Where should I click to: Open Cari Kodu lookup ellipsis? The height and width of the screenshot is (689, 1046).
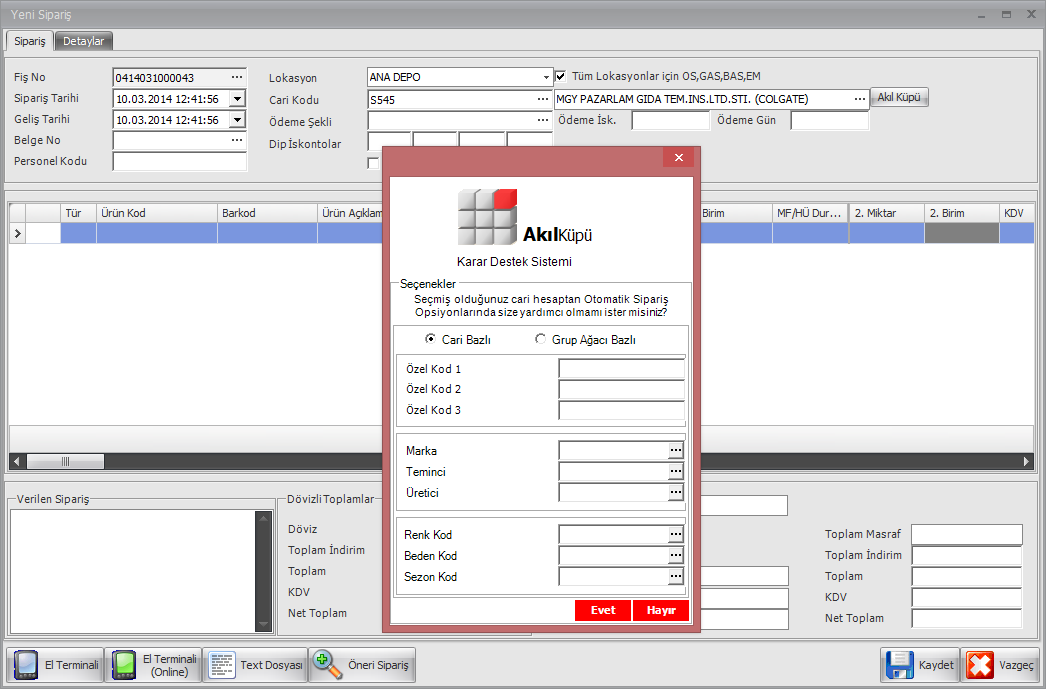click(x=542, y=99)
